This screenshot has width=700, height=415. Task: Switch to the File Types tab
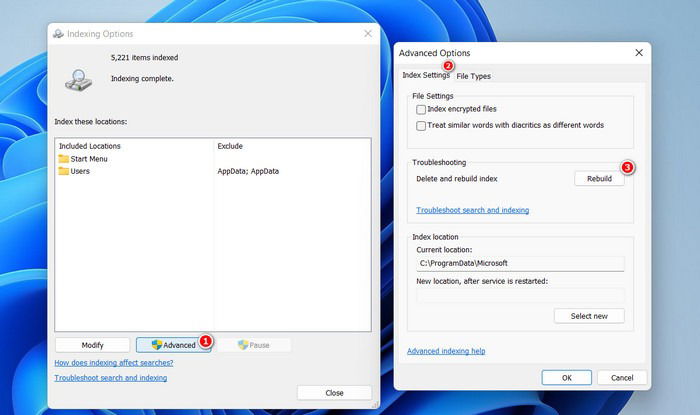473,76
